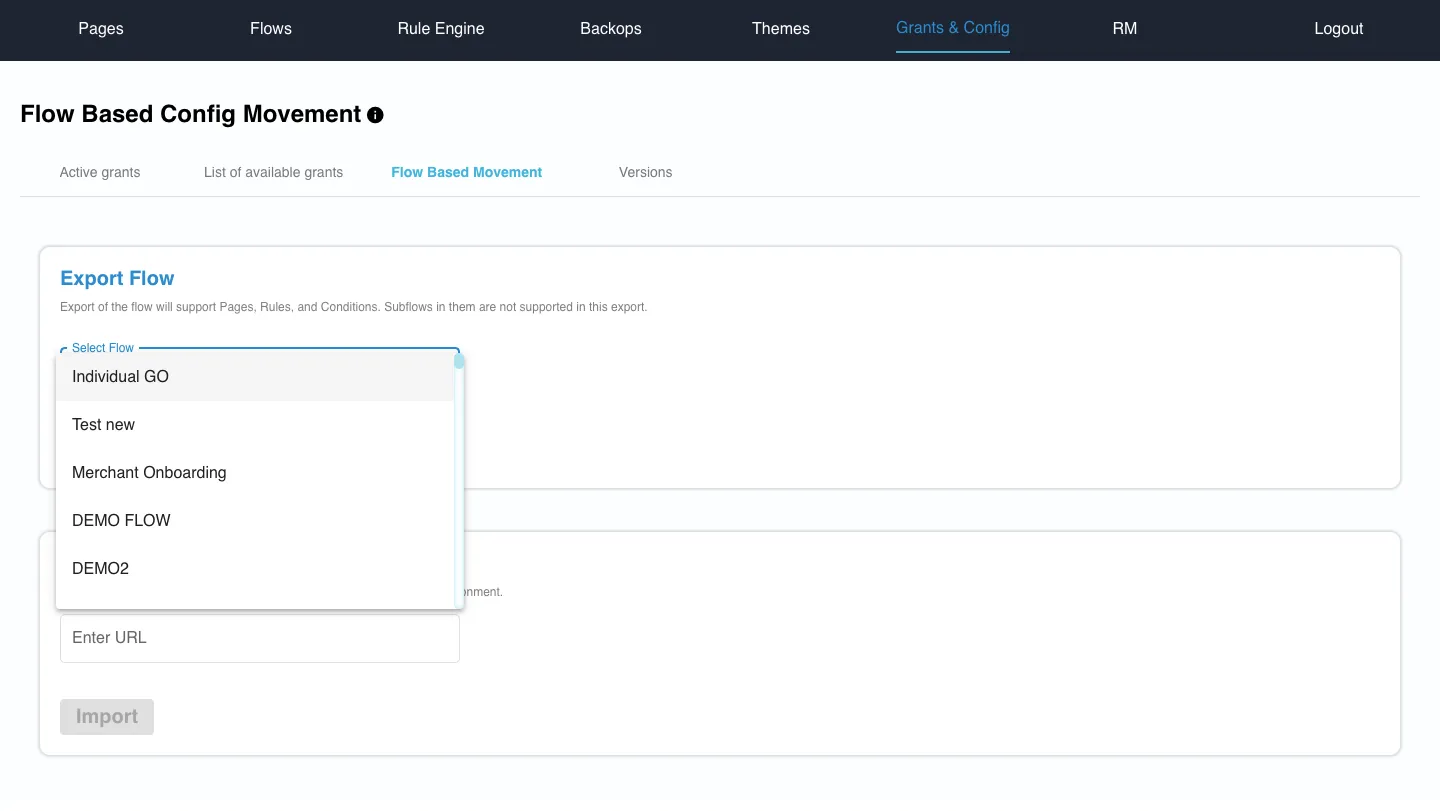
Task: Choose DEMO FLOW from the dropdown
Action: (255, 521)
